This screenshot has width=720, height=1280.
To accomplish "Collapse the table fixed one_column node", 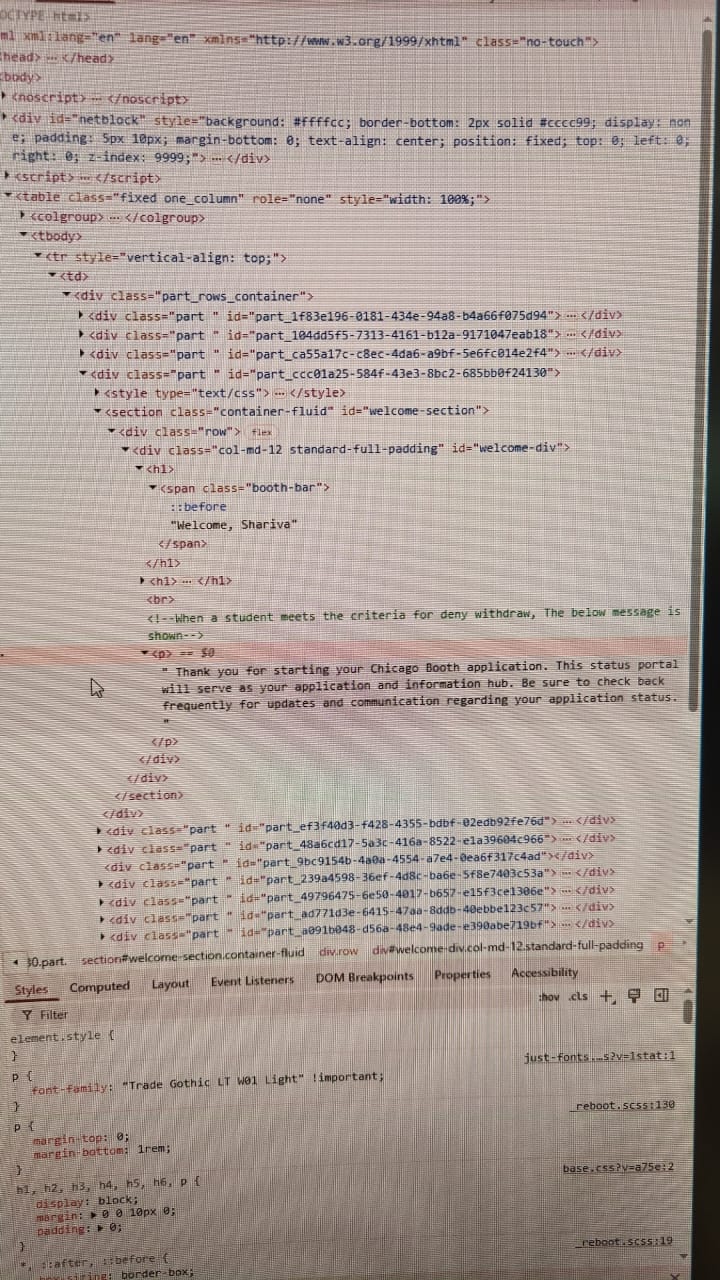I will [x=8, y=197].
